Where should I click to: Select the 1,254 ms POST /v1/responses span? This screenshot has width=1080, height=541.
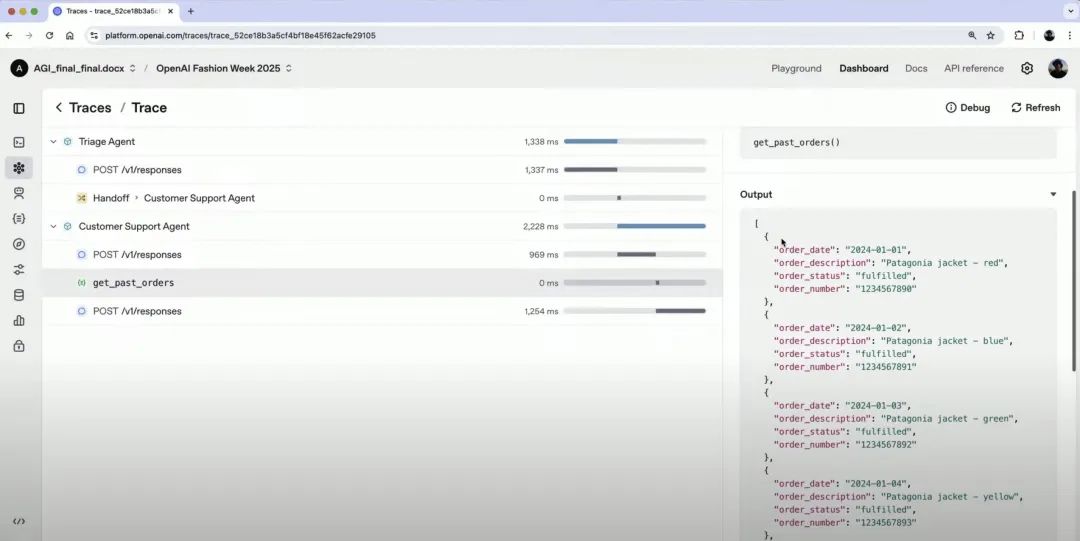(x=382, y=311)
